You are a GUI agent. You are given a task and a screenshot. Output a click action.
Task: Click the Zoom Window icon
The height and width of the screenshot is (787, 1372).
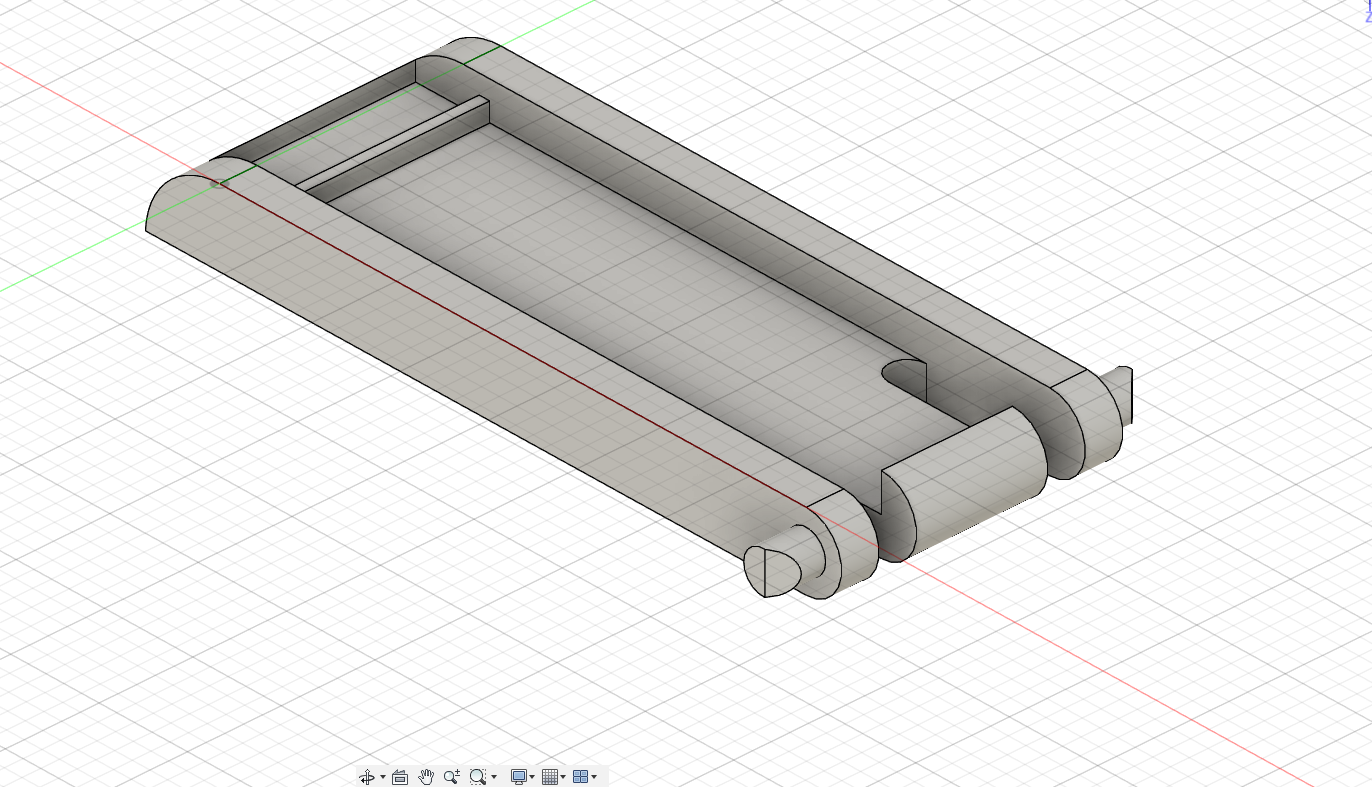[x=477, y=777]
